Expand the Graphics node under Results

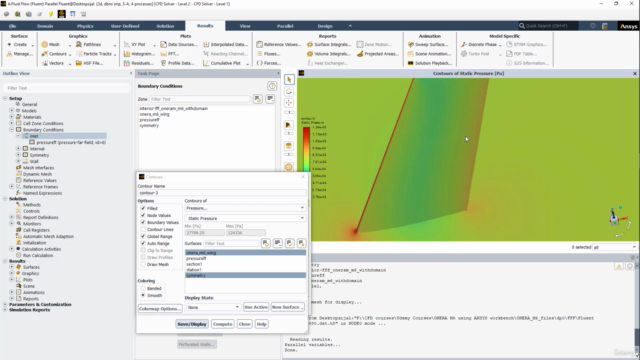(x=11, y=273)
